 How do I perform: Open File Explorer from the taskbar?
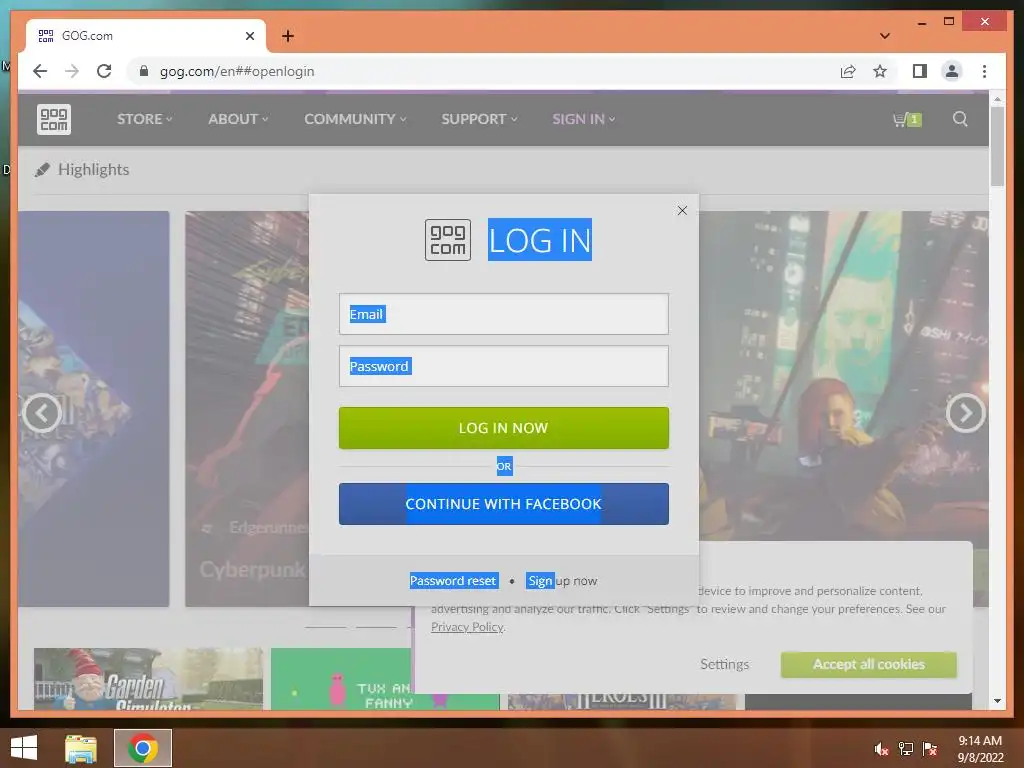81,748
